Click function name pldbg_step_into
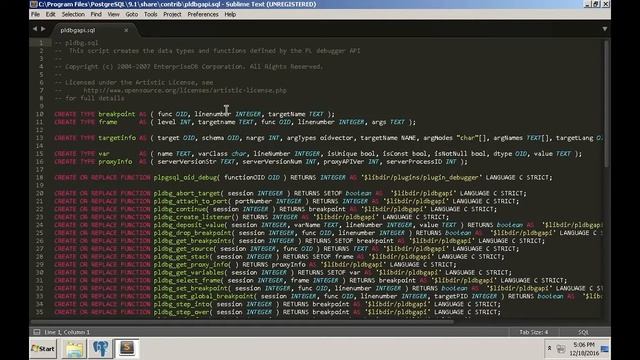Viewport: 640px width, 360px height. pos(182,304)
